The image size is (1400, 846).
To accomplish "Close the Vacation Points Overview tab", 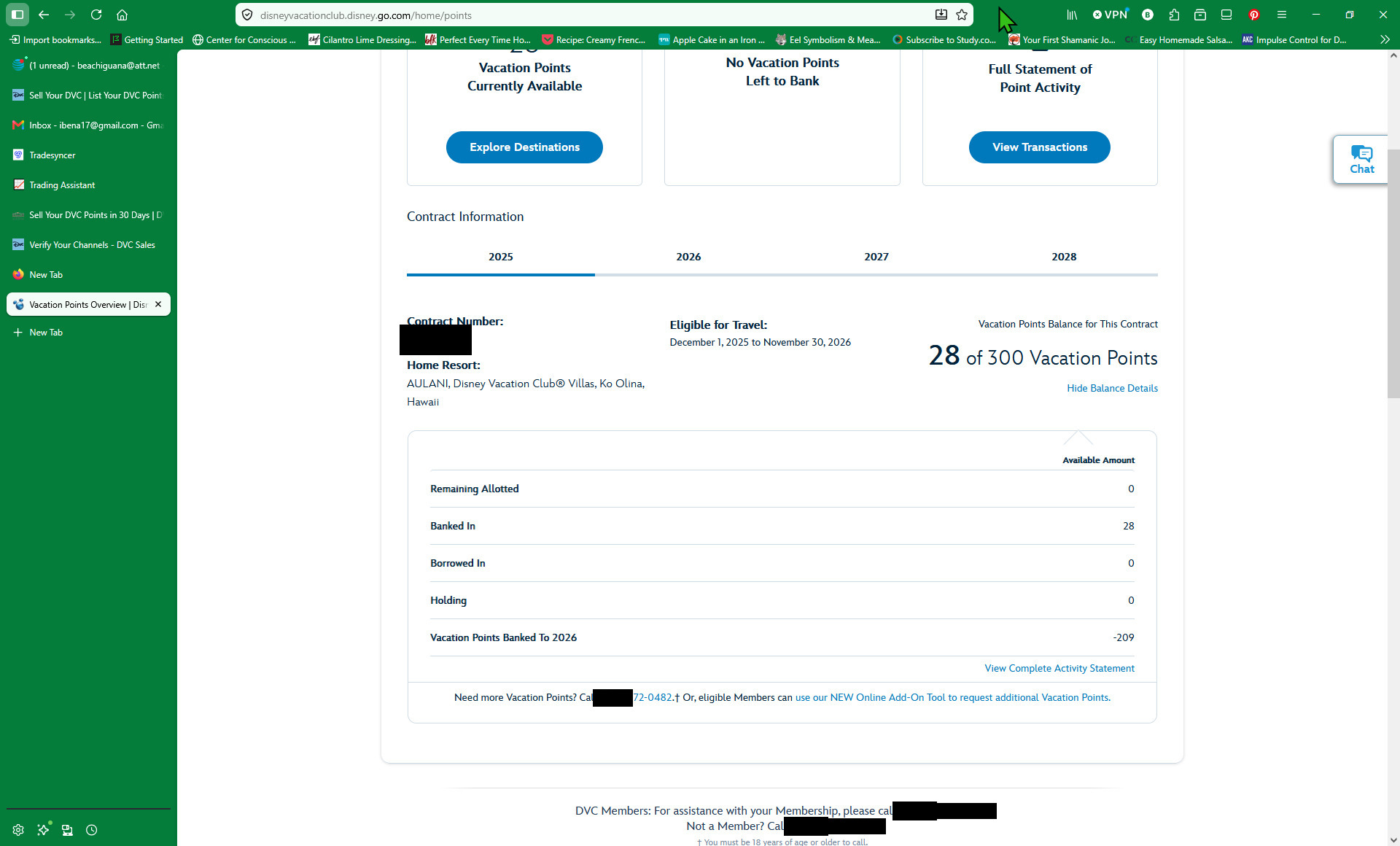I will click(x=158, y=304).
